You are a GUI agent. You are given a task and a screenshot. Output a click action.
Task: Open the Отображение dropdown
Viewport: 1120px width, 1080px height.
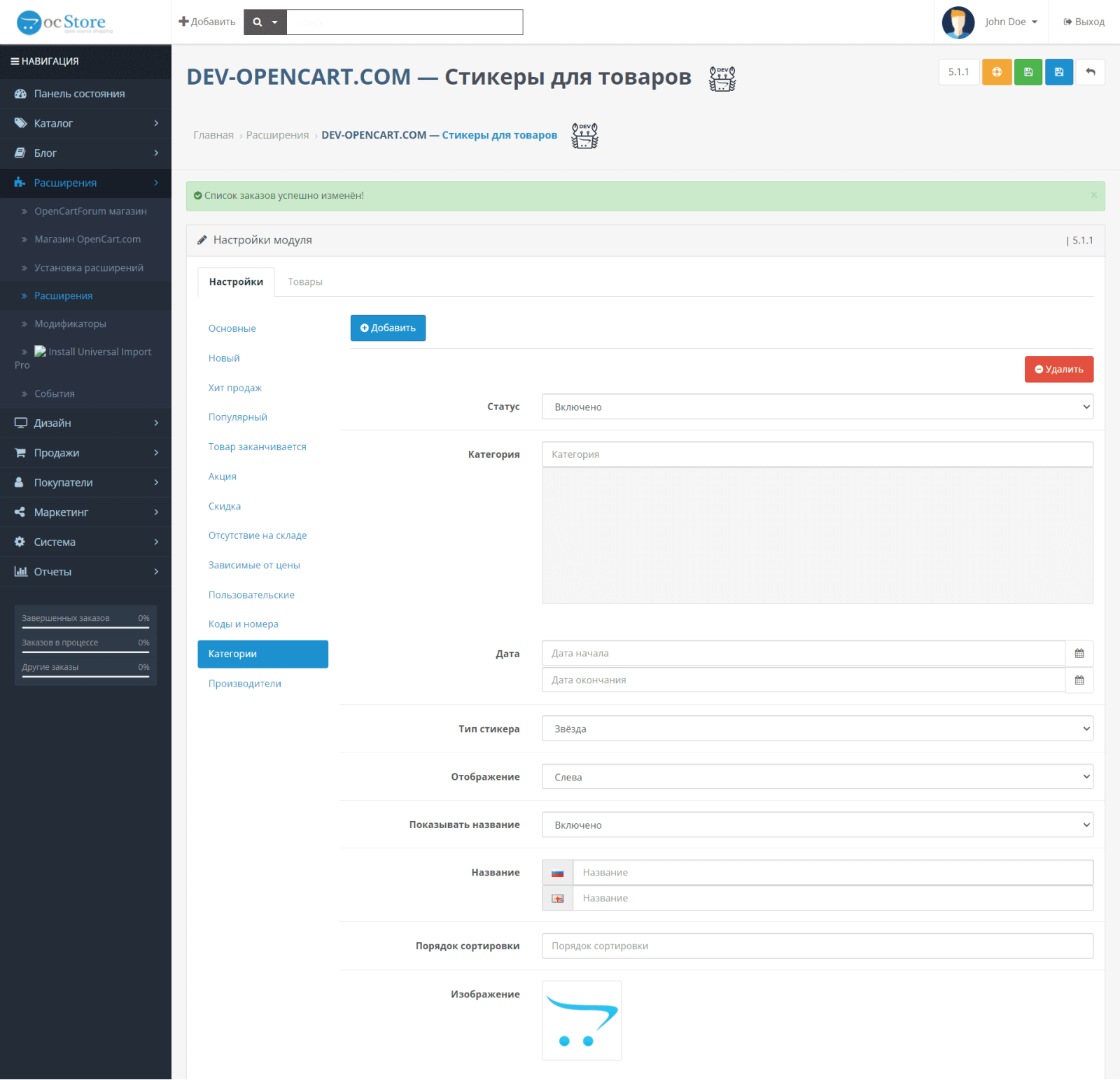[817, 777]
